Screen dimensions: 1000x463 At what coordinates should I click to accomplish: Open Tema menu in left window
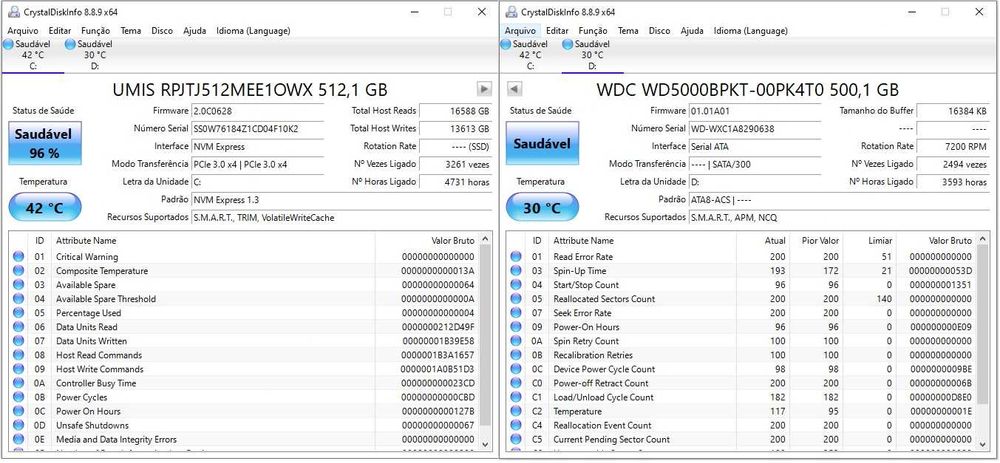coord(131,31)
